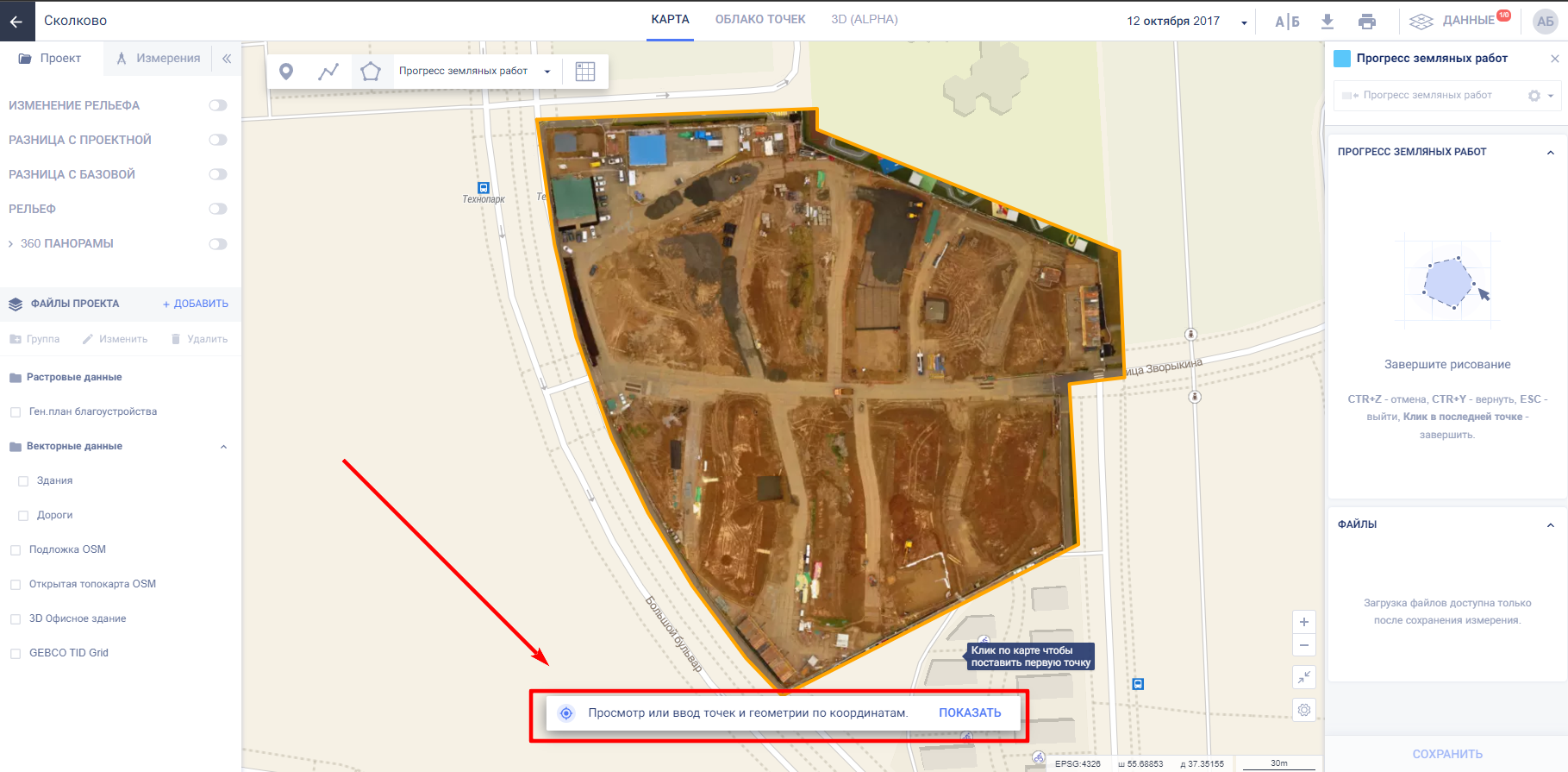The height and width of the screenshot is (772, 1568).
Task: Switch to the Облако точек tab
Action: 760,19
